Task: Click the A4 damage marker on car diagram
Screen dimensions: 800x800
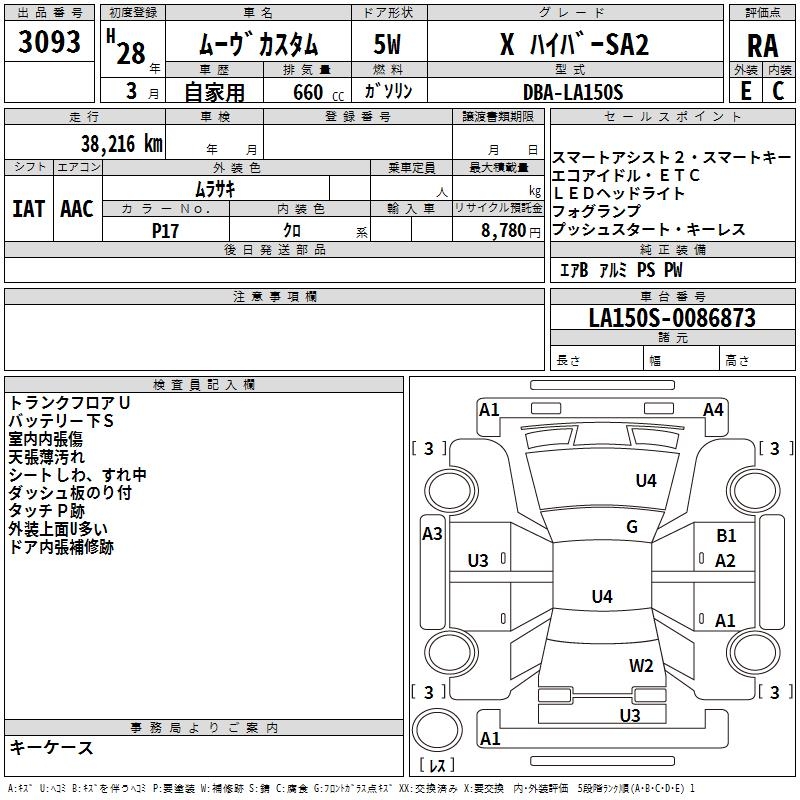Action: coord(713,409)
